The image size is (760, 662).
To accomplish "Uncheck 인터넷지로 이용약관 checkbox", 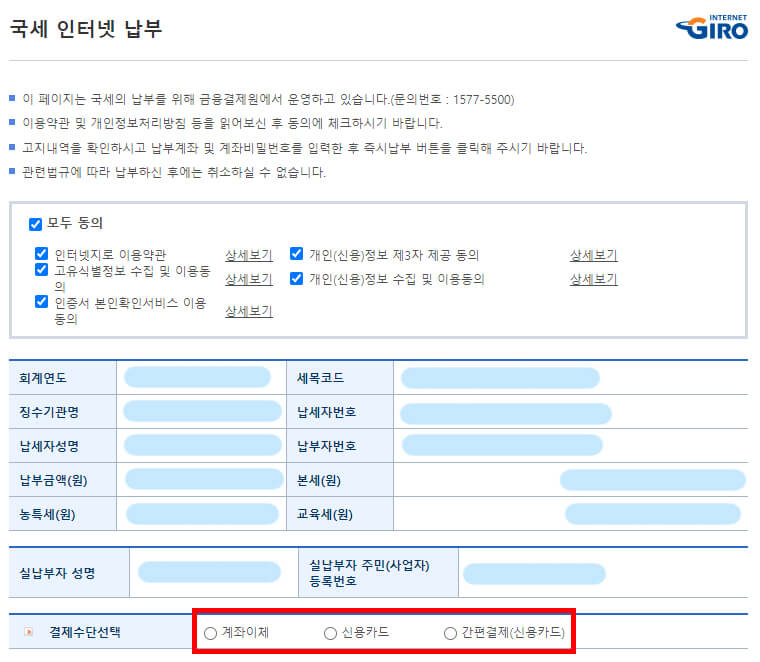I will tap(42, 253).
